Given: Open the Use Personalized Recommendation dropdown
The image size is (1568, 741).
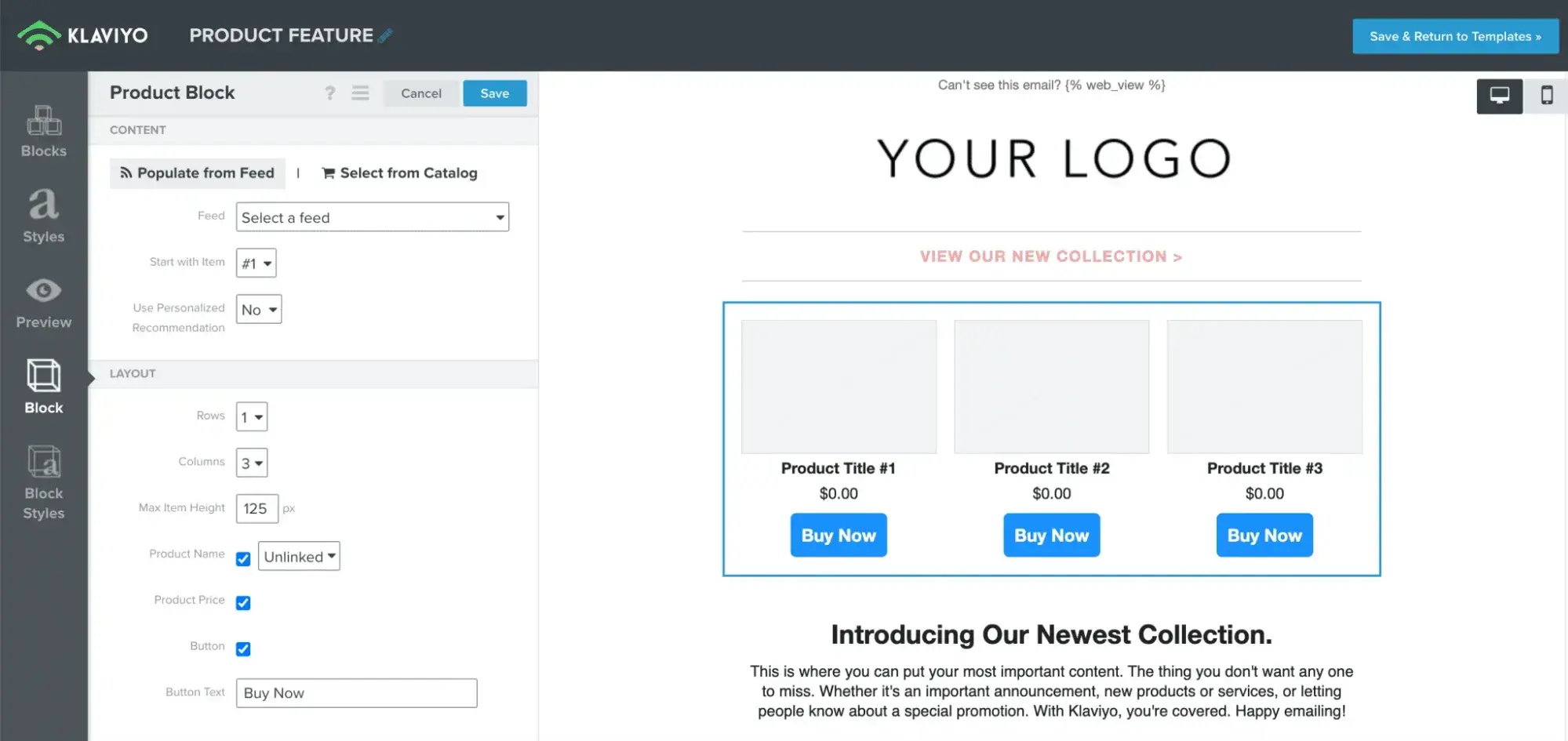Looking at the screenshot, I should 258,309.
